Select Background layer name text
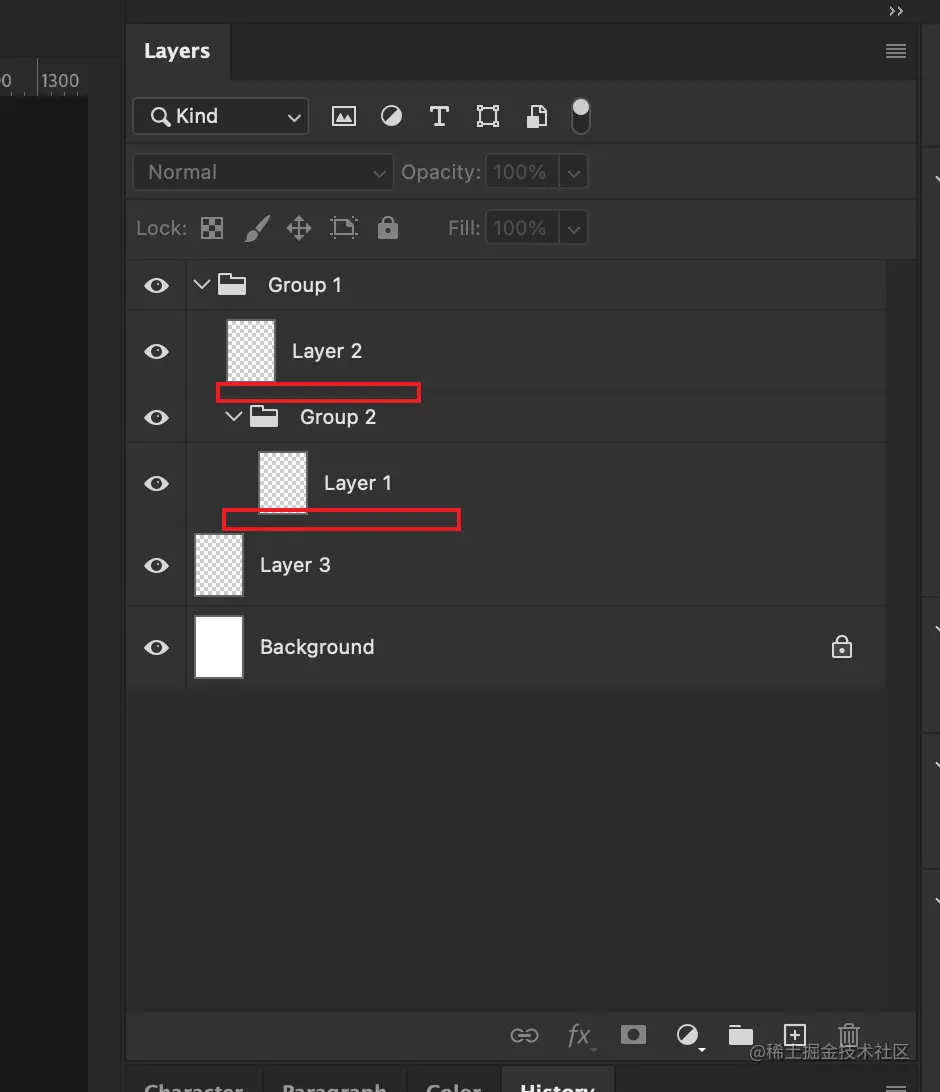The width and height of the screenshot is (940, 1092). (318, 648)
